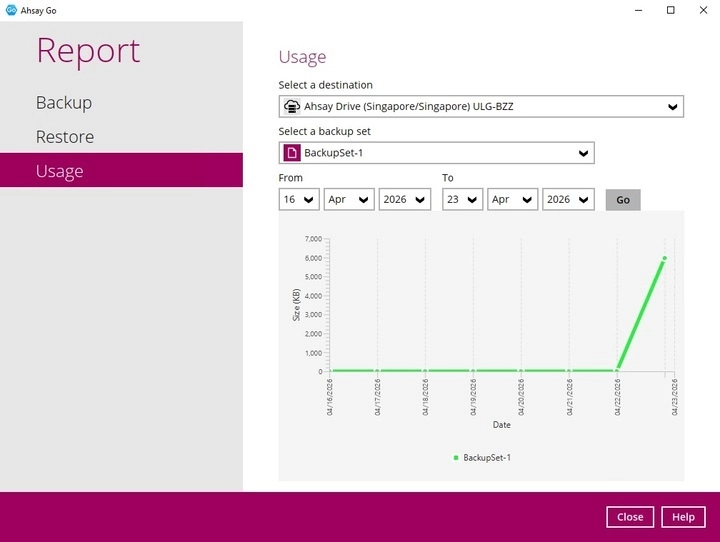Click the peak data point on the chart

tap(664, 259)
